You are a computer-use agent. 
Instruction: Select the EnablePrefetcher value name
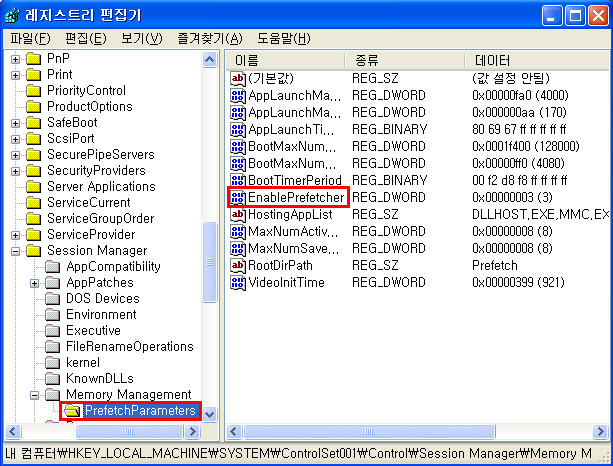point(296,198)
